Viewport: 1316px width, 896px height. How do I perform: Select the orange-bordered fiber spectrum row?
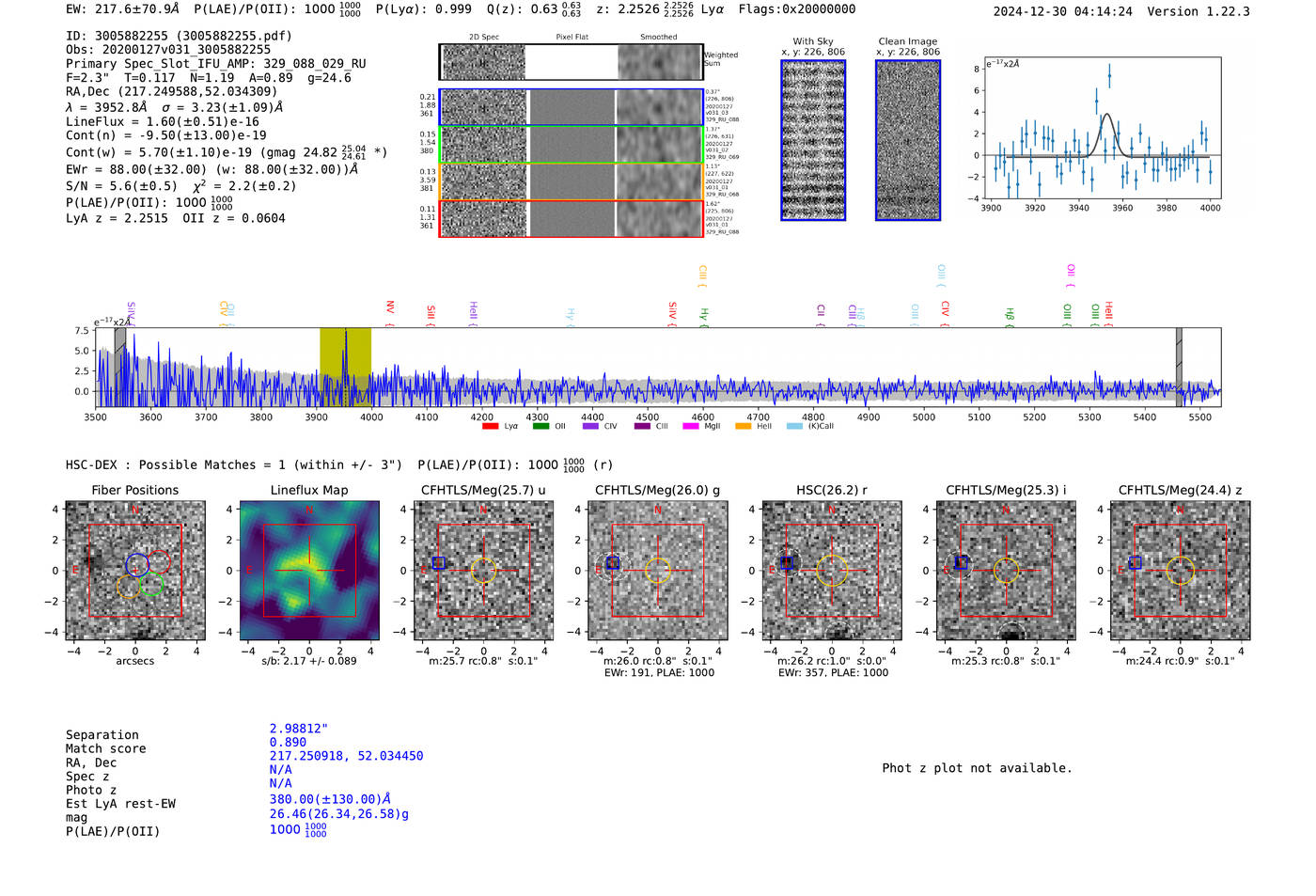[572, 181]
